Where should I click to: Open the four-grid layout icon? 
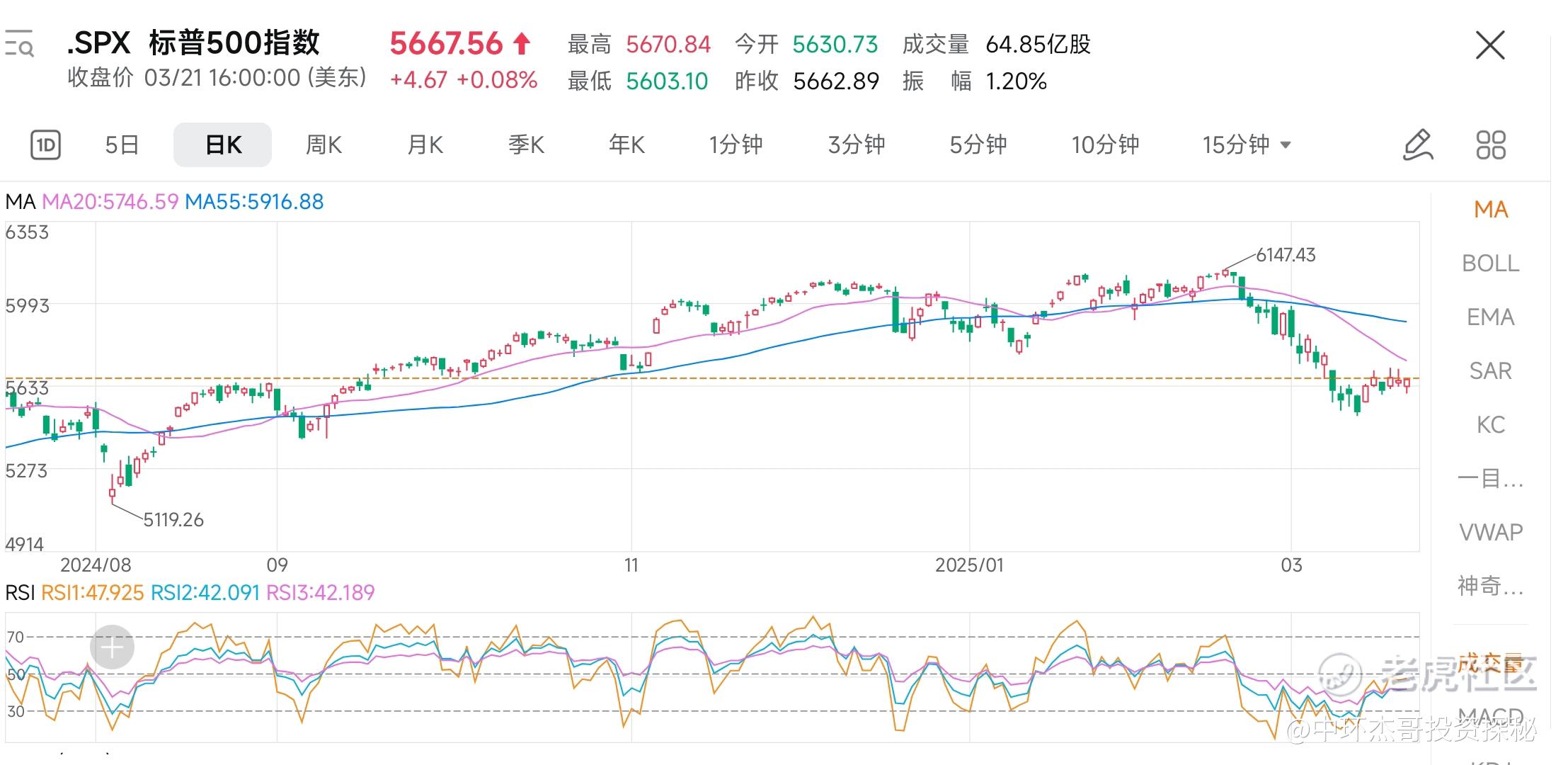click(1491, 145)
